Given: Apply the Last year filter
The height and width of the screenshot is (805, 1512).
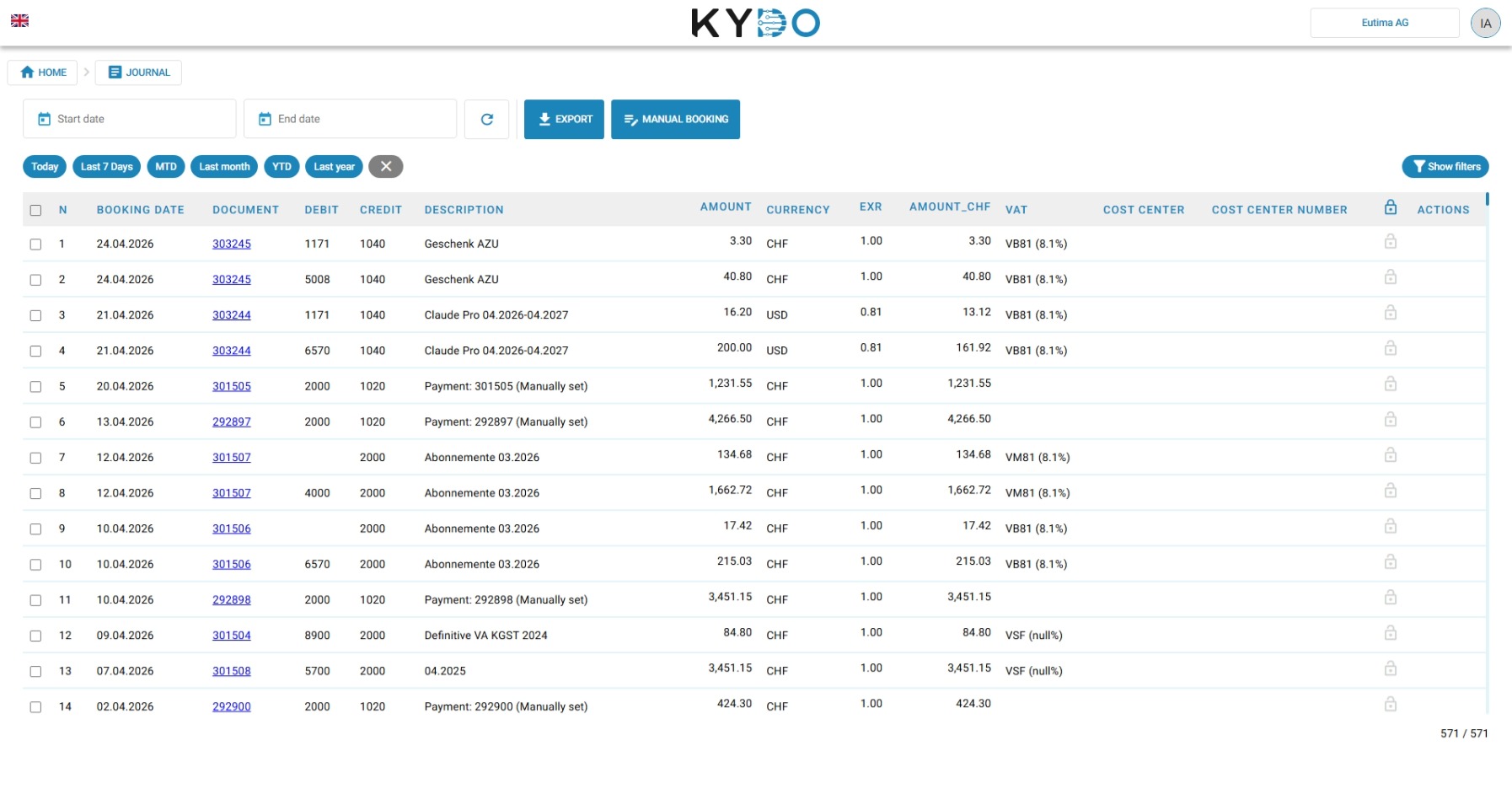Looking at the screenshot, I should pyautogui.click(x=334, y=166).
